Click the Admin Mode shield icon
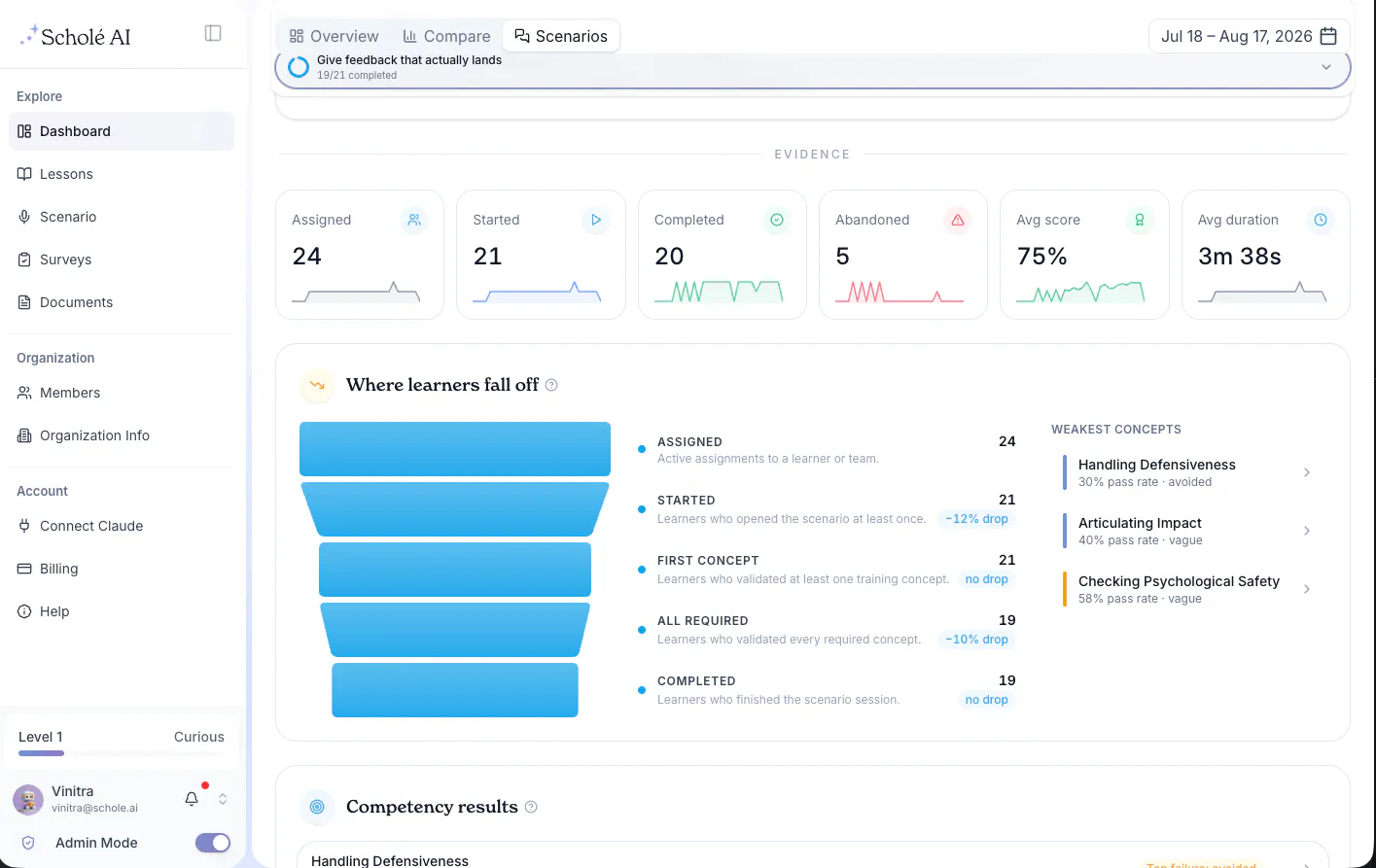This screenshot has width=1376, height=868. click(28, 843)
